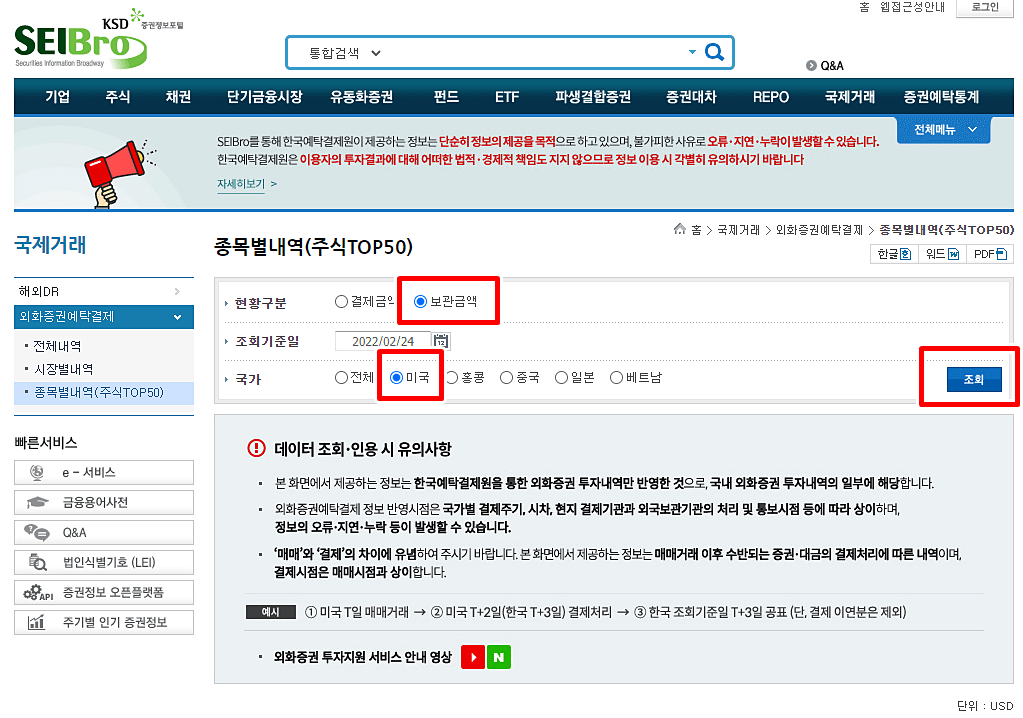Click the home icon in breadcrumb
The width and height of the screenshot is (1023, 718).
pos(680,229)
